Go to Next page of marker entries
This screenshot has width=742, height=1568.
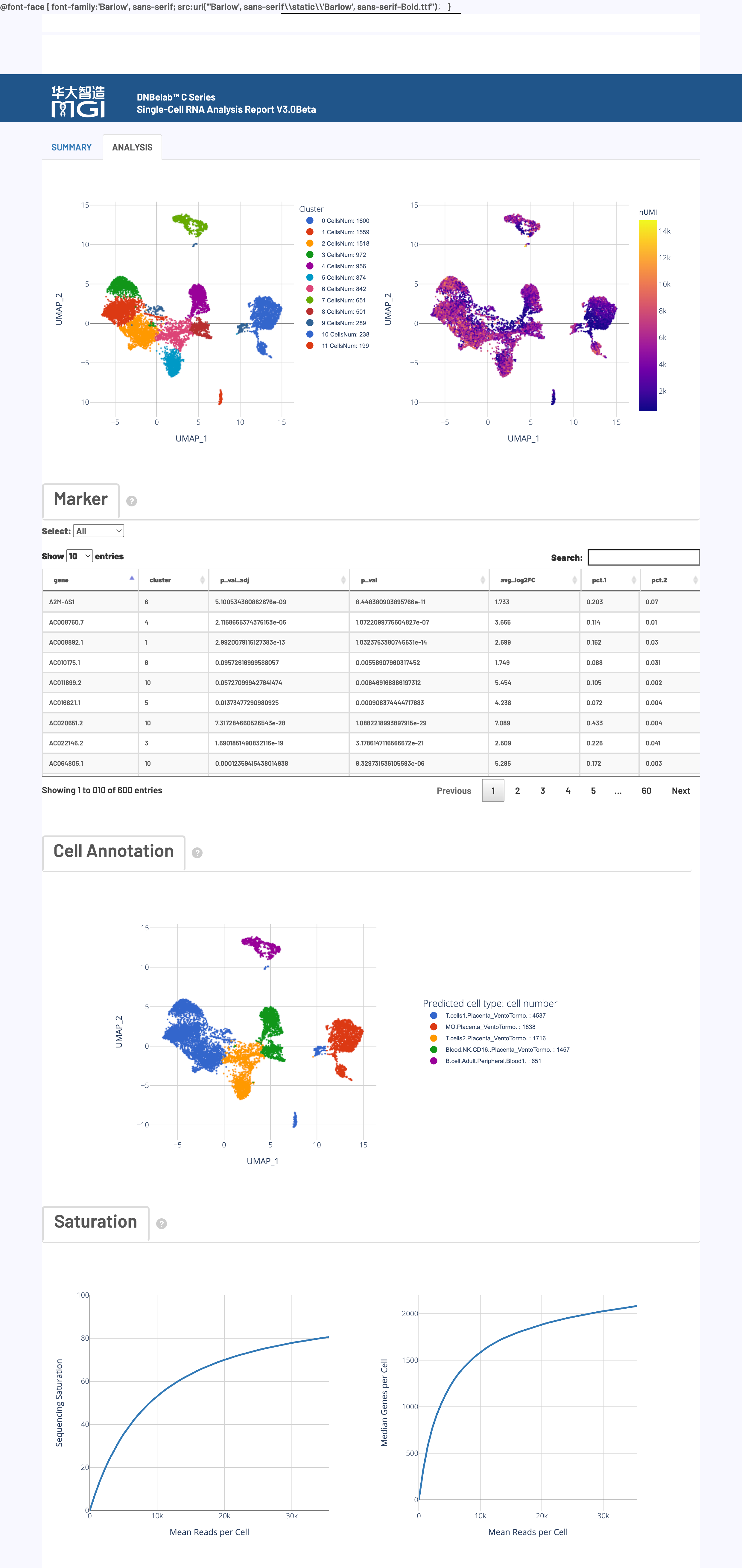[681, 790]
